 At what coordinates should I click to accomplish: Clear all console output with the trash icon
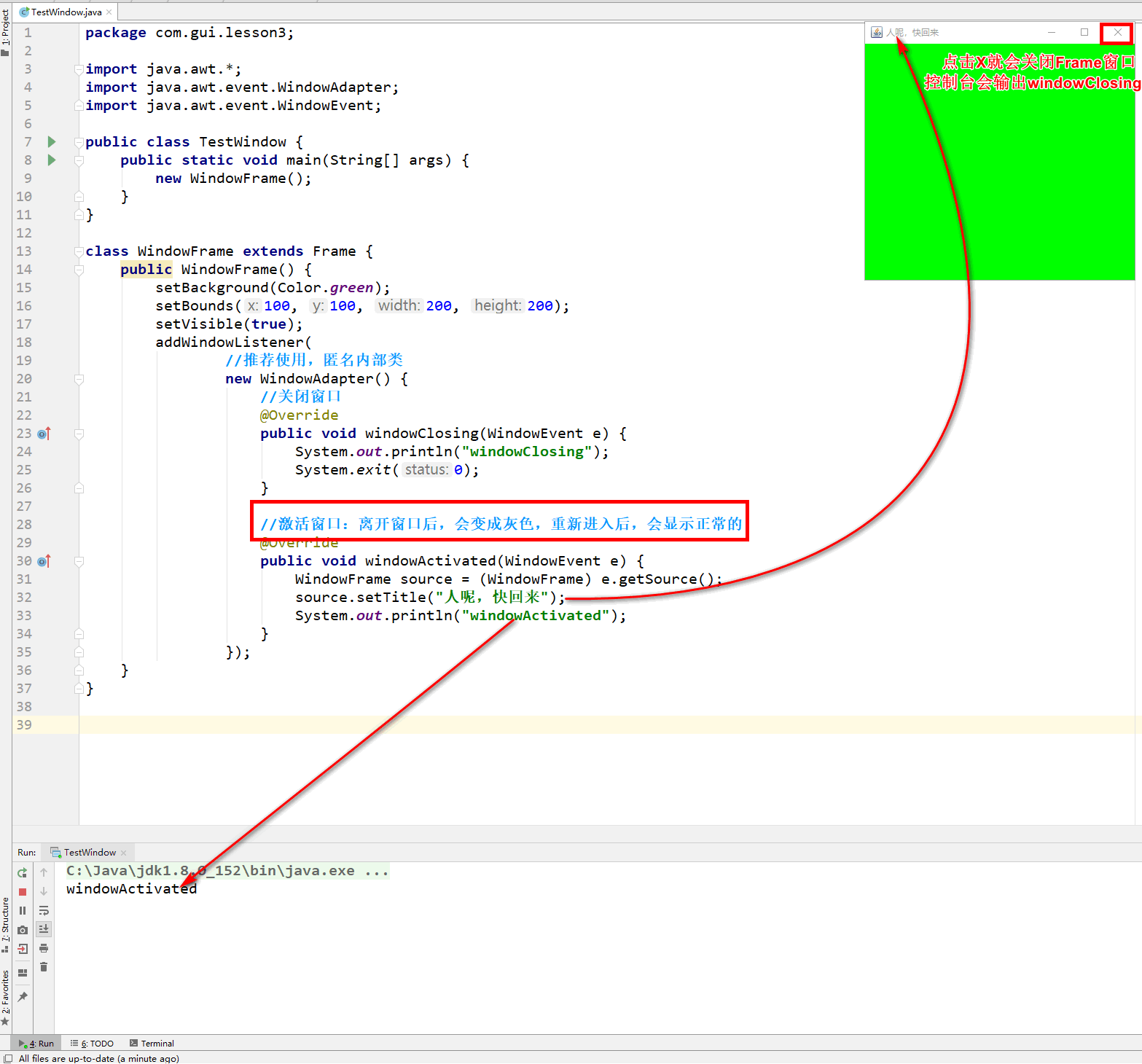pos(44,967)
